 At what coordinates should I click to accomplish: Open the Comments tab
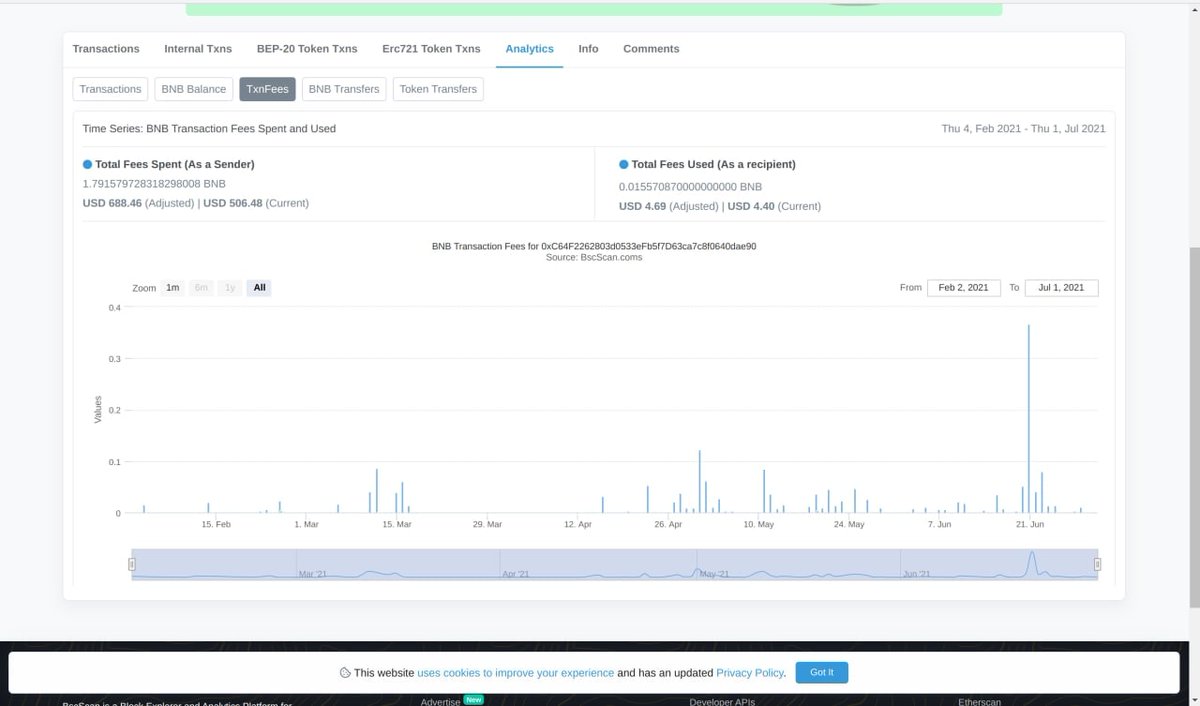[651, 49]
